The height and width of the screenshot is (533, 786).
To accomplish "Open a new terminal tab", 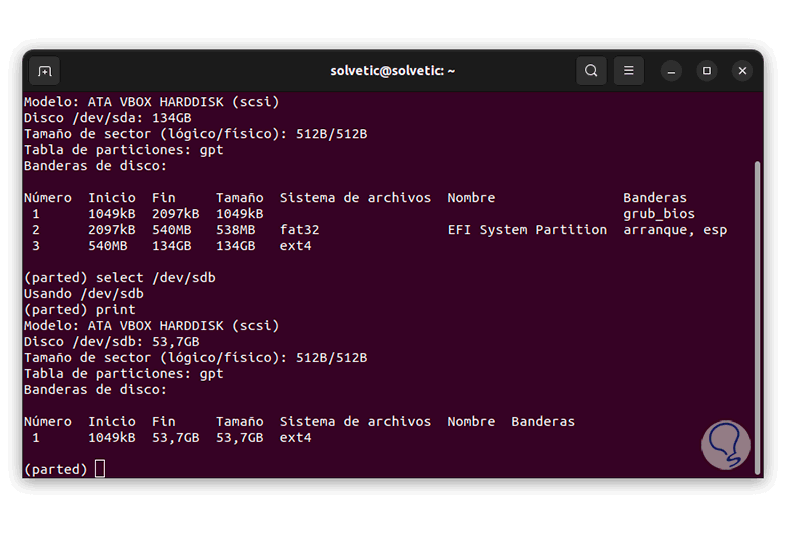I will point(44,71).
